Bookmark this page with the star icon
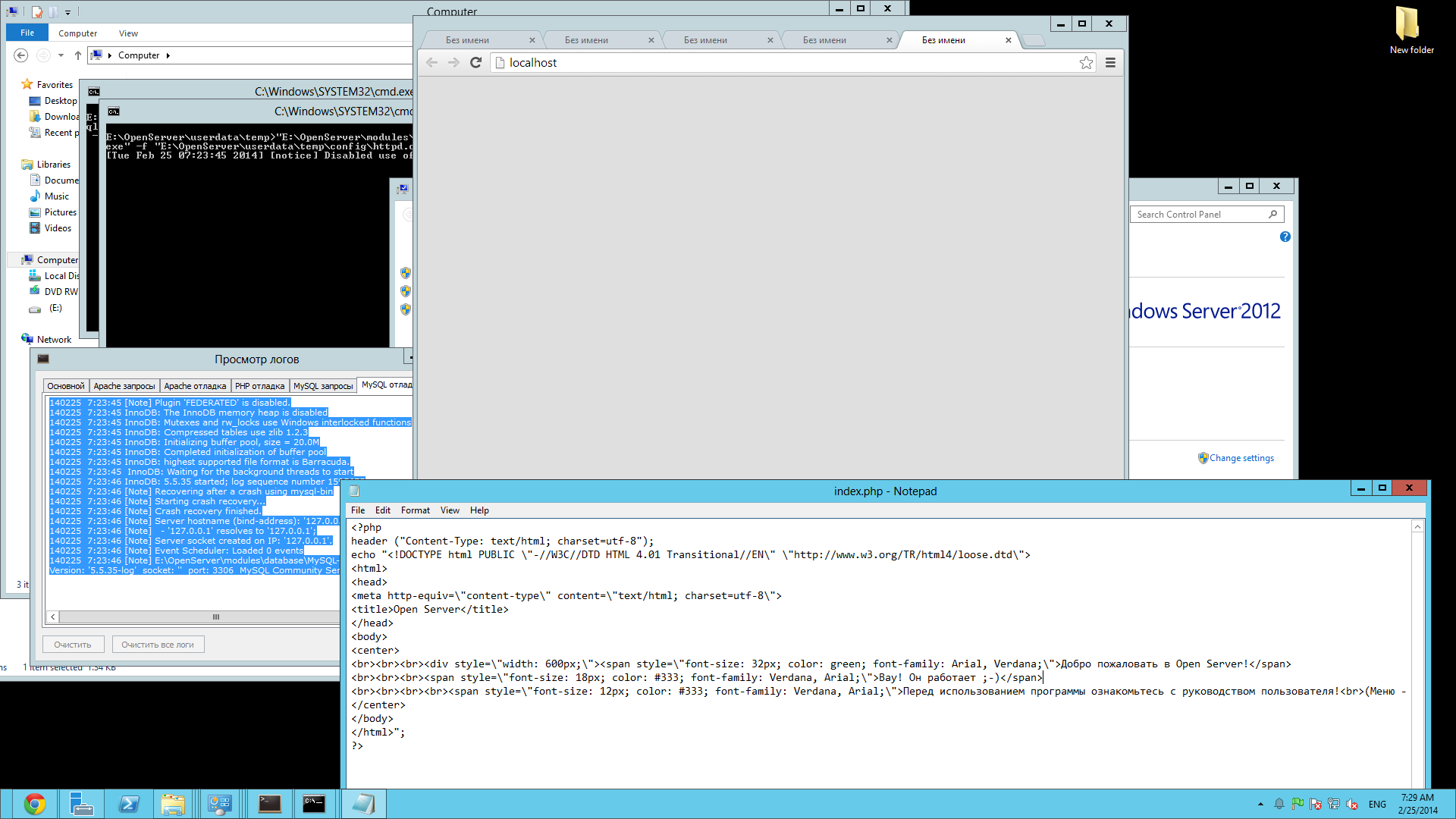The height and width of the screenshot is (819, 1456). point(1086,62)
